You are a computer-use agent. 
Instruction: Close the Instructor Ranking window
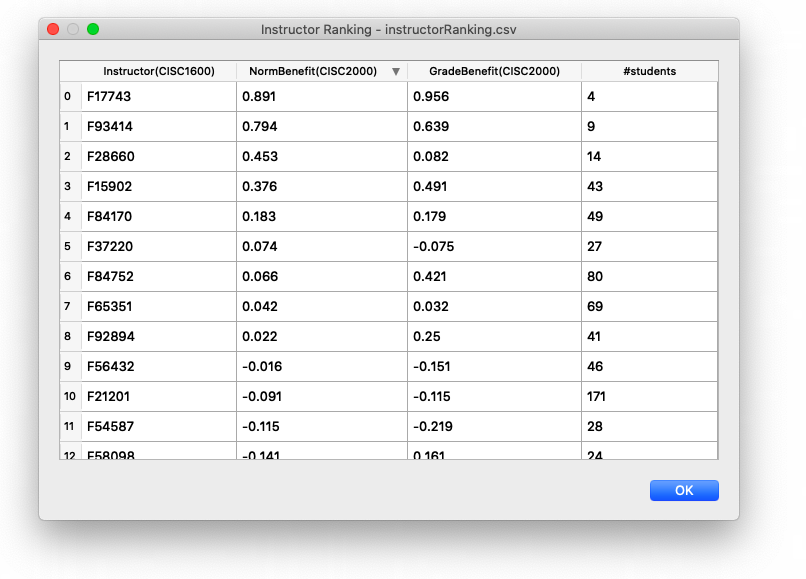pos(53,30)
